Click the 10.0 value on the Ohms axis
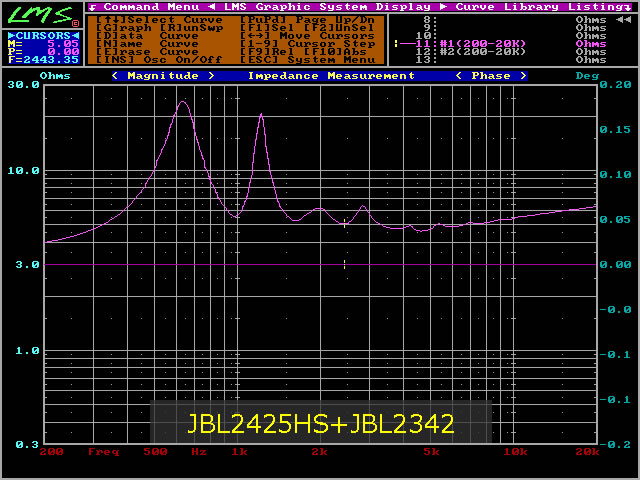Image resolution: width=640 pixels, height=480 pixels. click(x=24, y=171)
